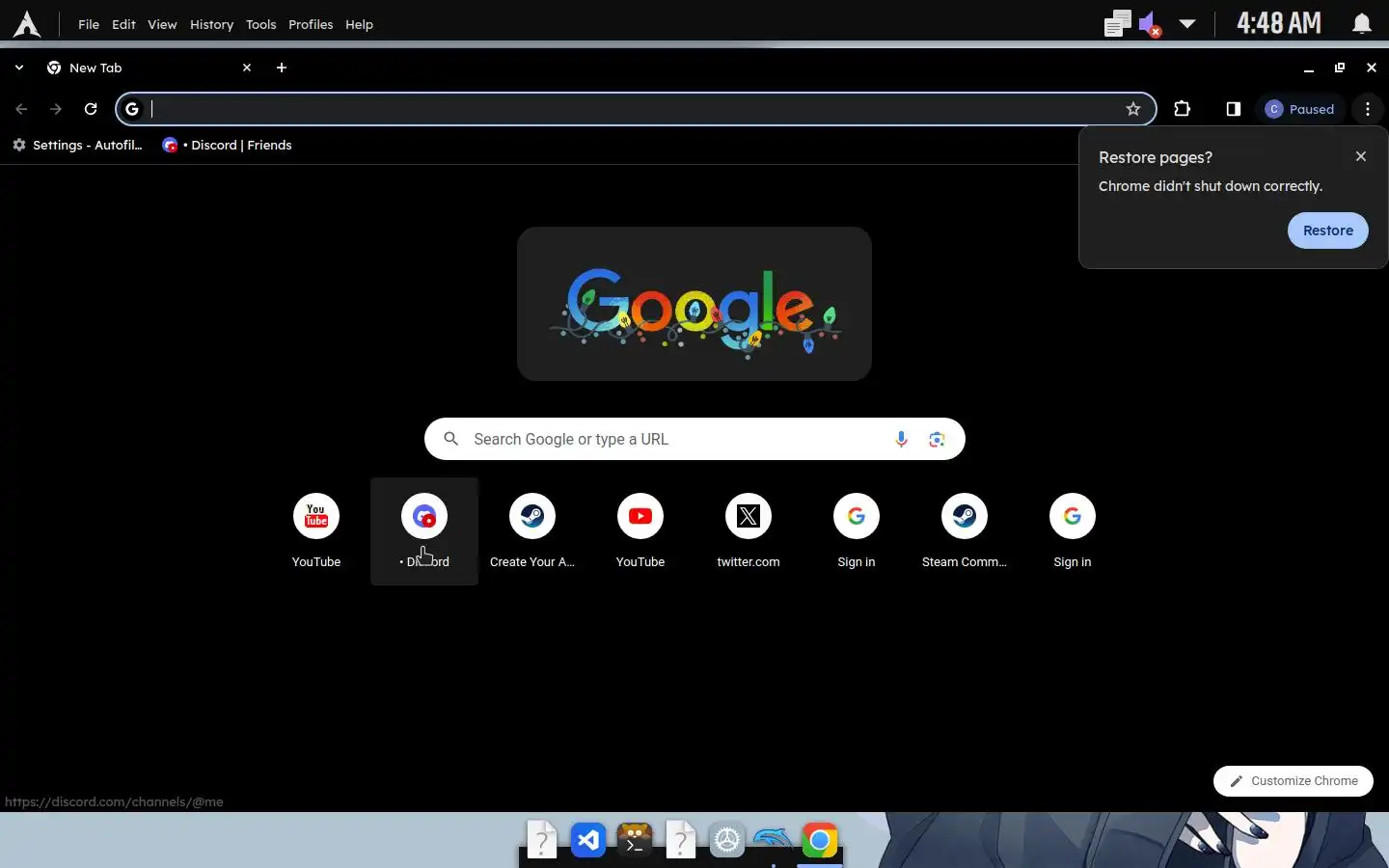Expand the tab search chevron
The height and width of the screenshot is (868, 1389).
[18, 68]
